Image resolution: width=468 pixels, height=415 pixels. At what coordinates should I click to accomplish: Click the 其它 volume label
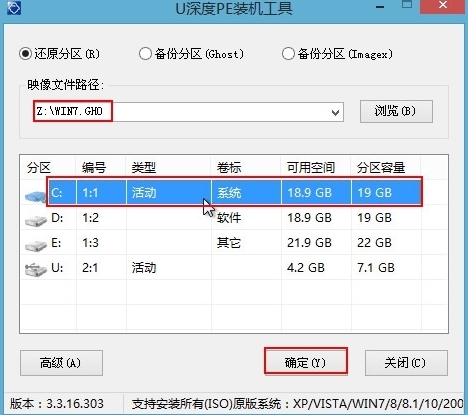(x=229, y=243)
